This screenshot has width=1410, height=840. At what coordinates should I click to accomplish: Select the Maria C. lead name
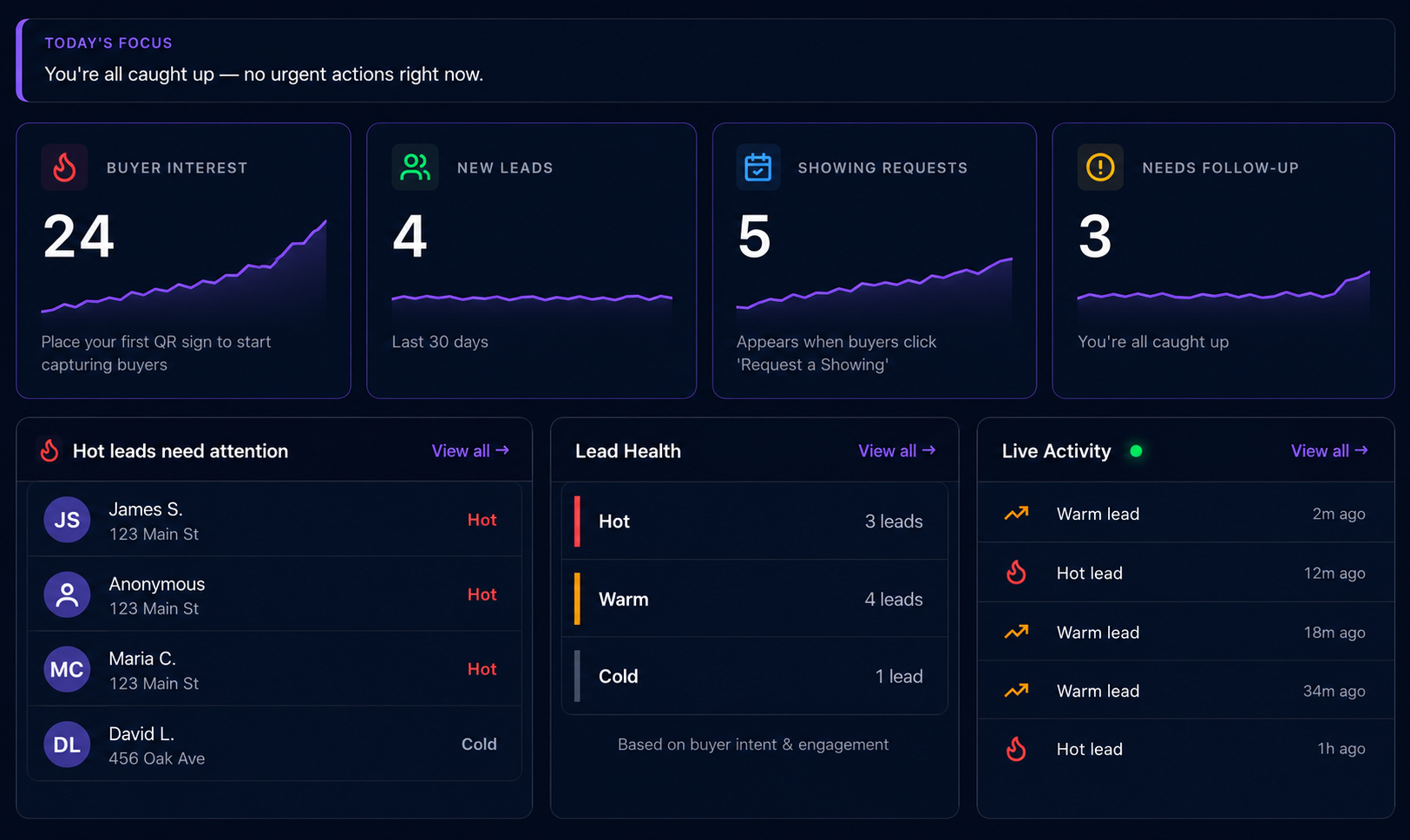pos(142,659)
